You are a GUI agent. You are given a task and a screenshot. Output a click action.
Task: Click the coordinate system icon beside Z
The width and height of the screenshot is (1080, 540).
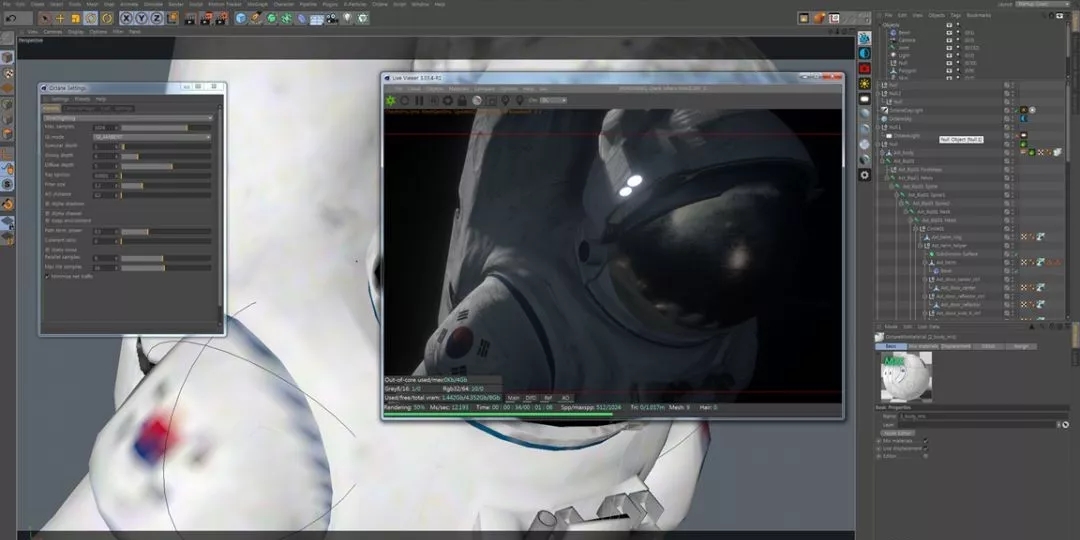click(x=172, y=19)
